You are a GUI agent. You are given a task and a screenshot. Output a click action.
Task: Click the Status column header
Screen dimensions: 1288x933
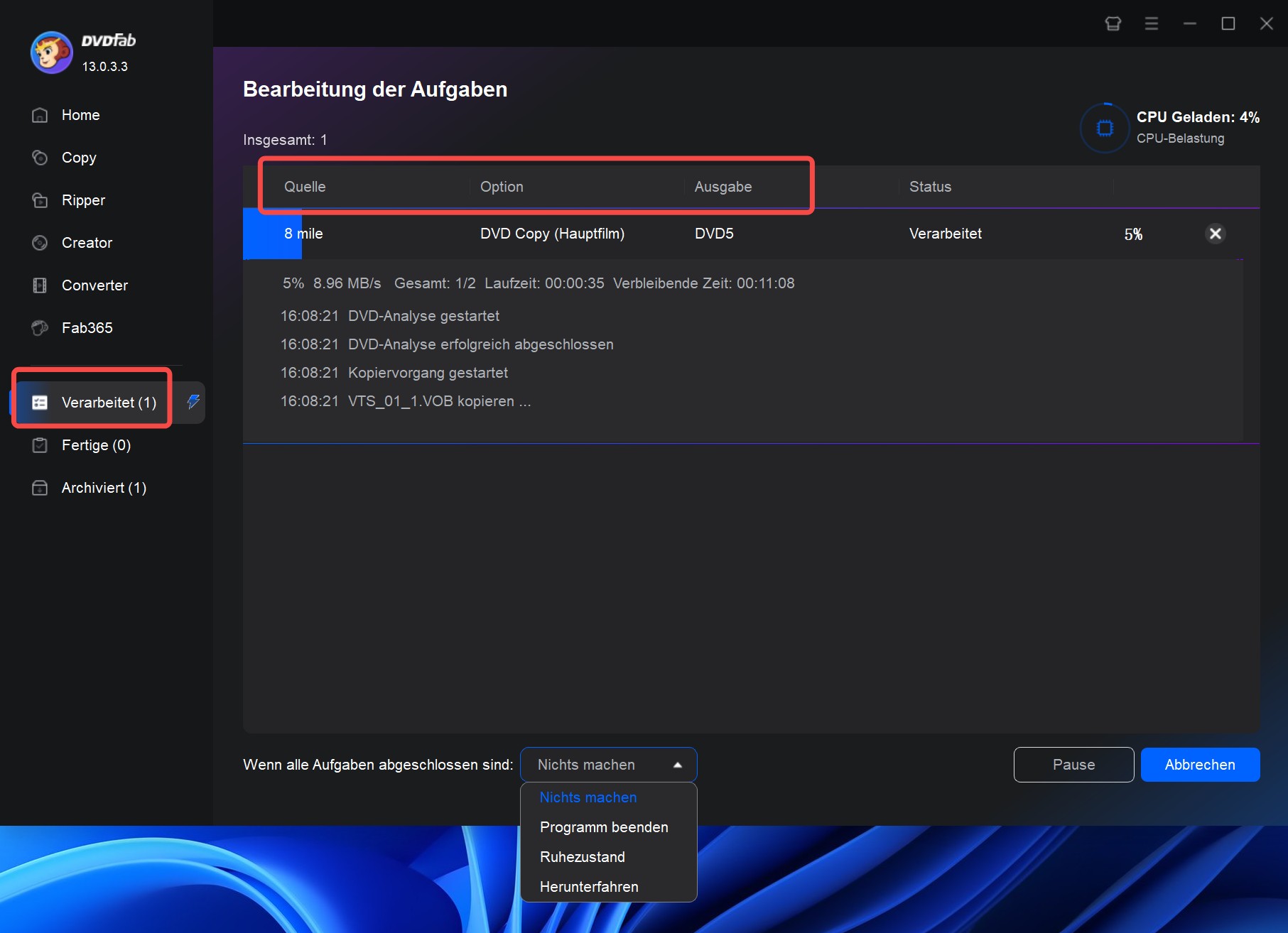(930, 187)
